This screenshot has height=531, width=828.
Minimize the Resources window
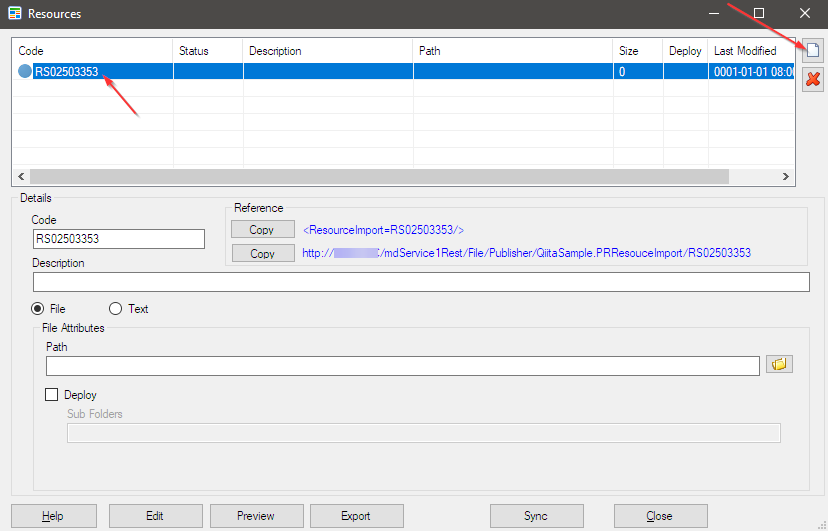(714, 13)
